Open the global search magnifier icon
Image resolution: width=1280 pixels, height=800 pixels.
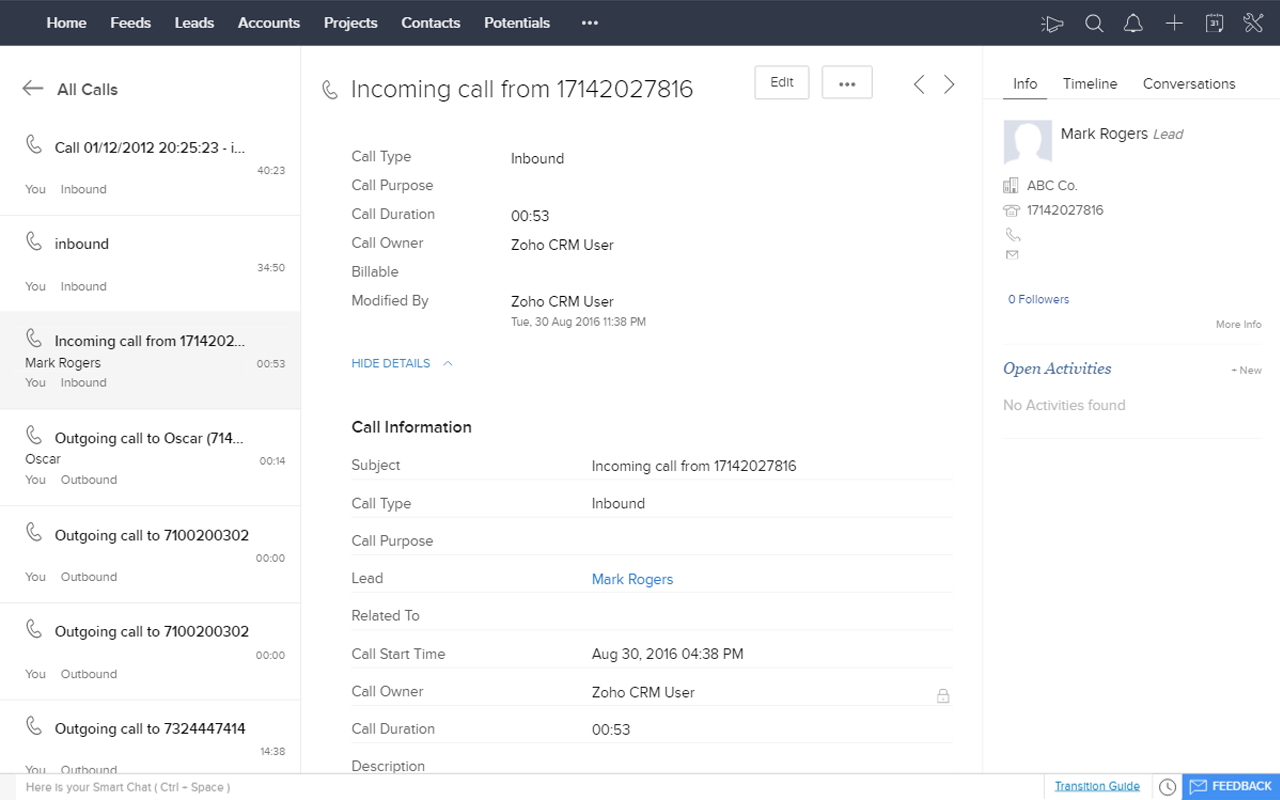pos(1094,22)
